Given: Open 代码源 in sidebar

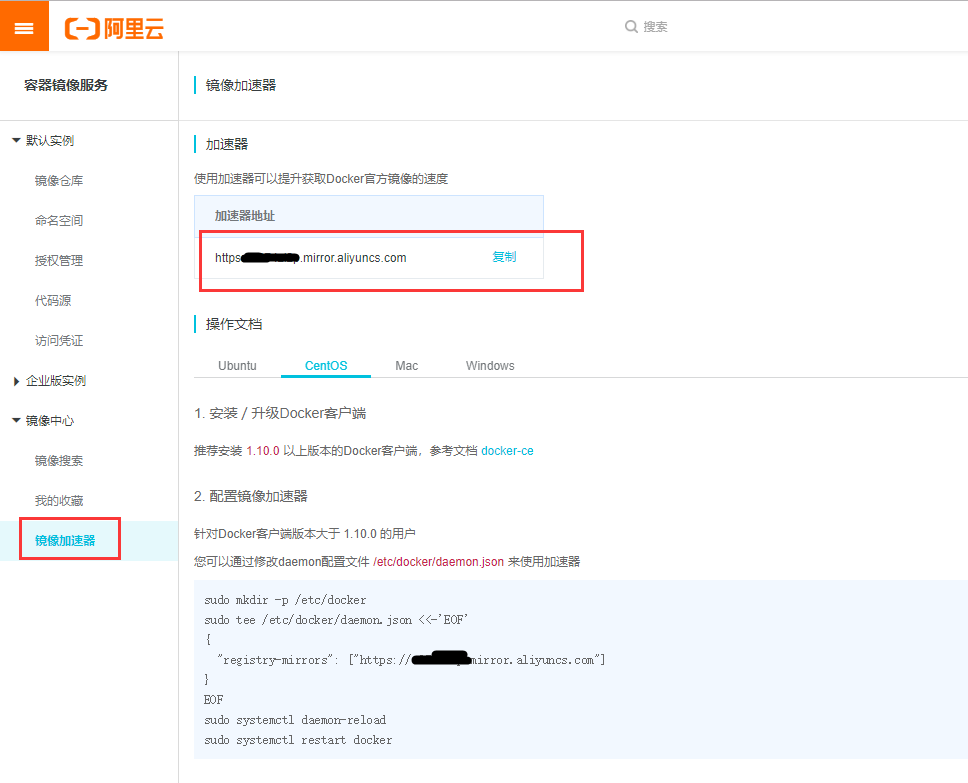Looking at the screenshot, I should [x=53, y=301].
